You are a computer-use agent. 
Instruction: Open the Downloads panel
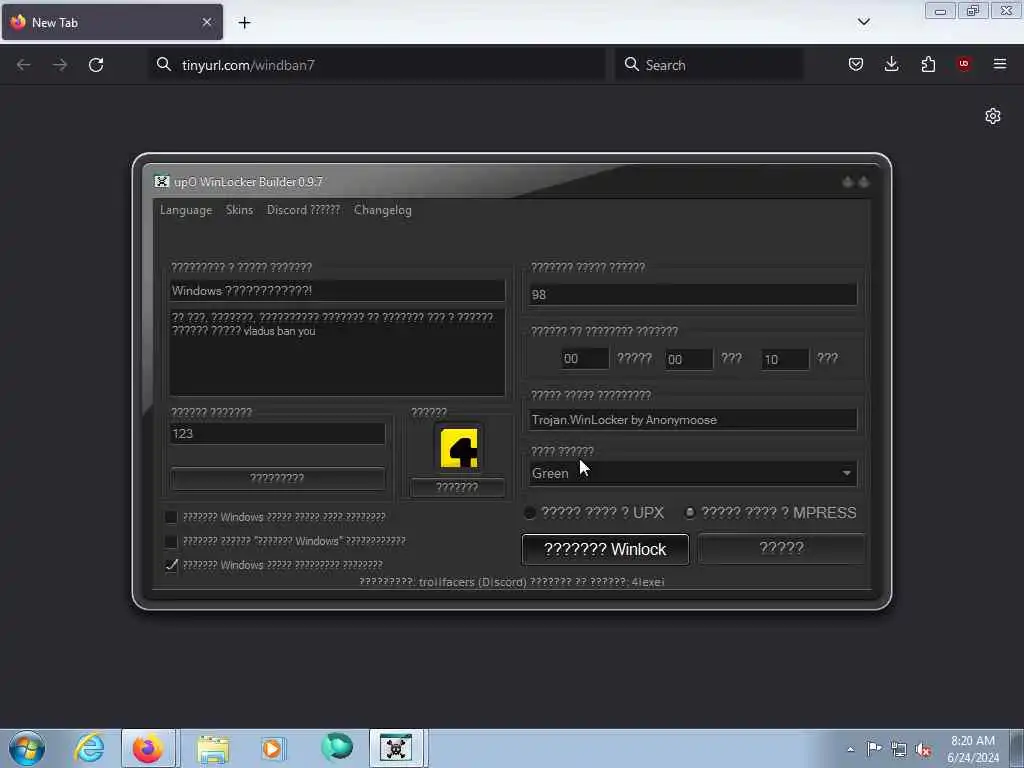[891, 64]
